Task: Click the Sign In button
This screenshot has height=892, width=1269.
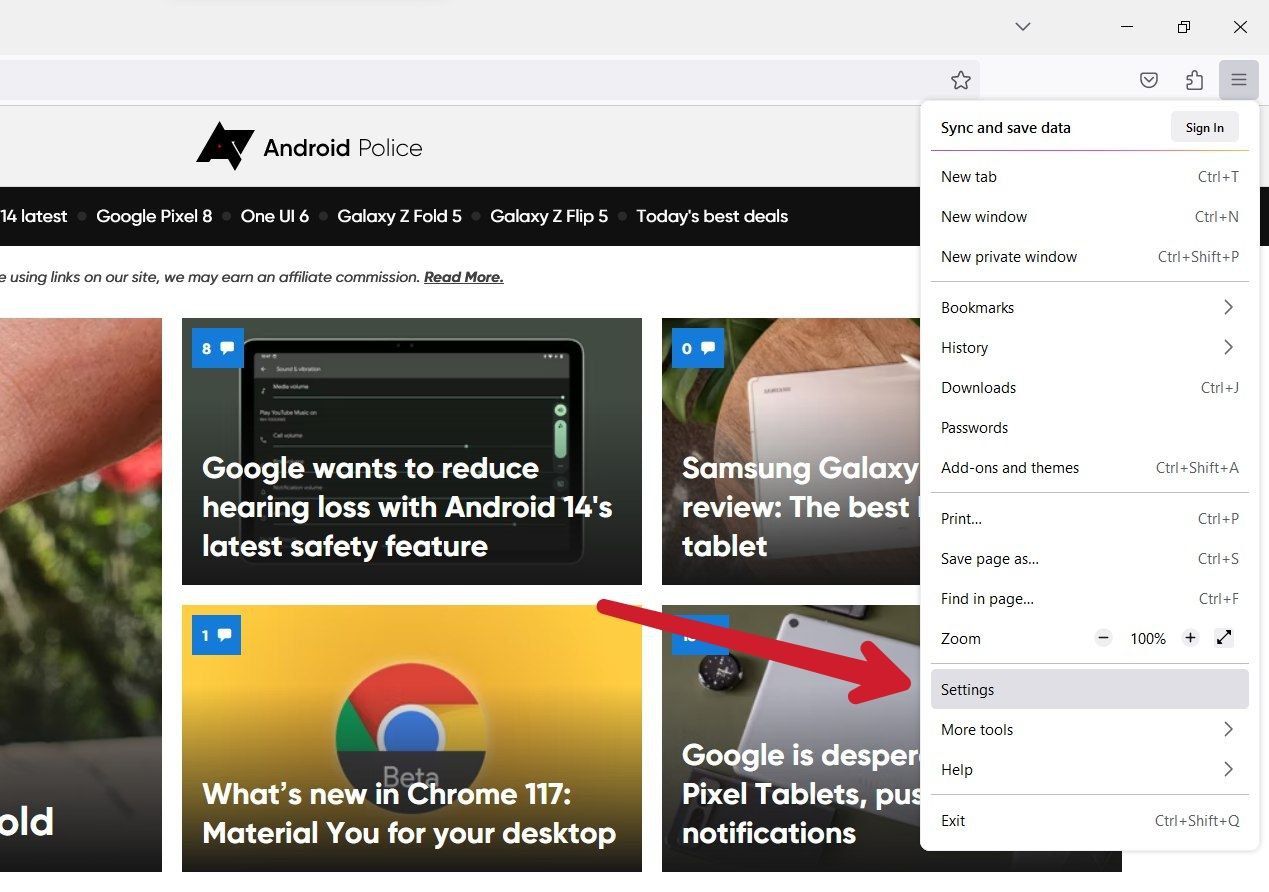Action: tap(1204, 127)
